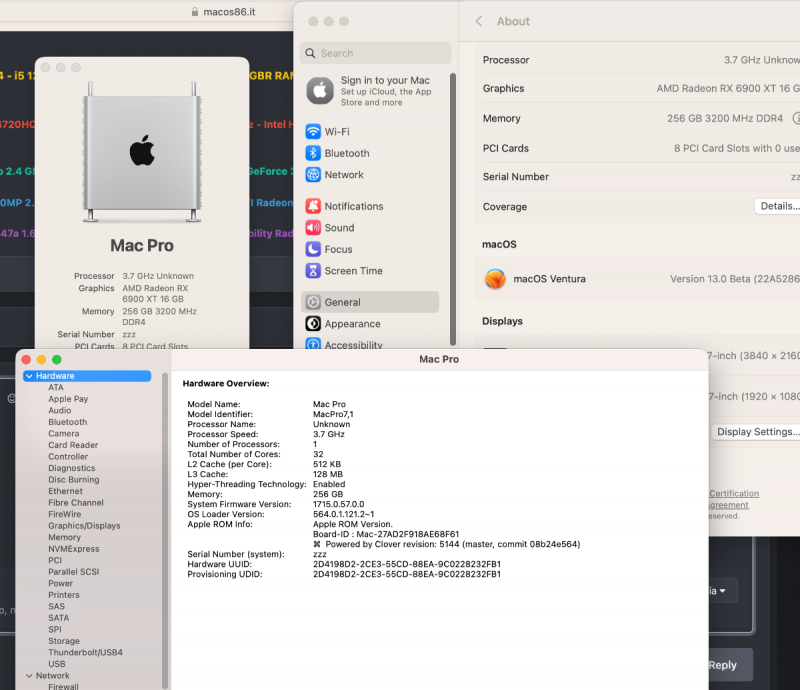Open Screen Time hourglass icon

coord(313,270)
